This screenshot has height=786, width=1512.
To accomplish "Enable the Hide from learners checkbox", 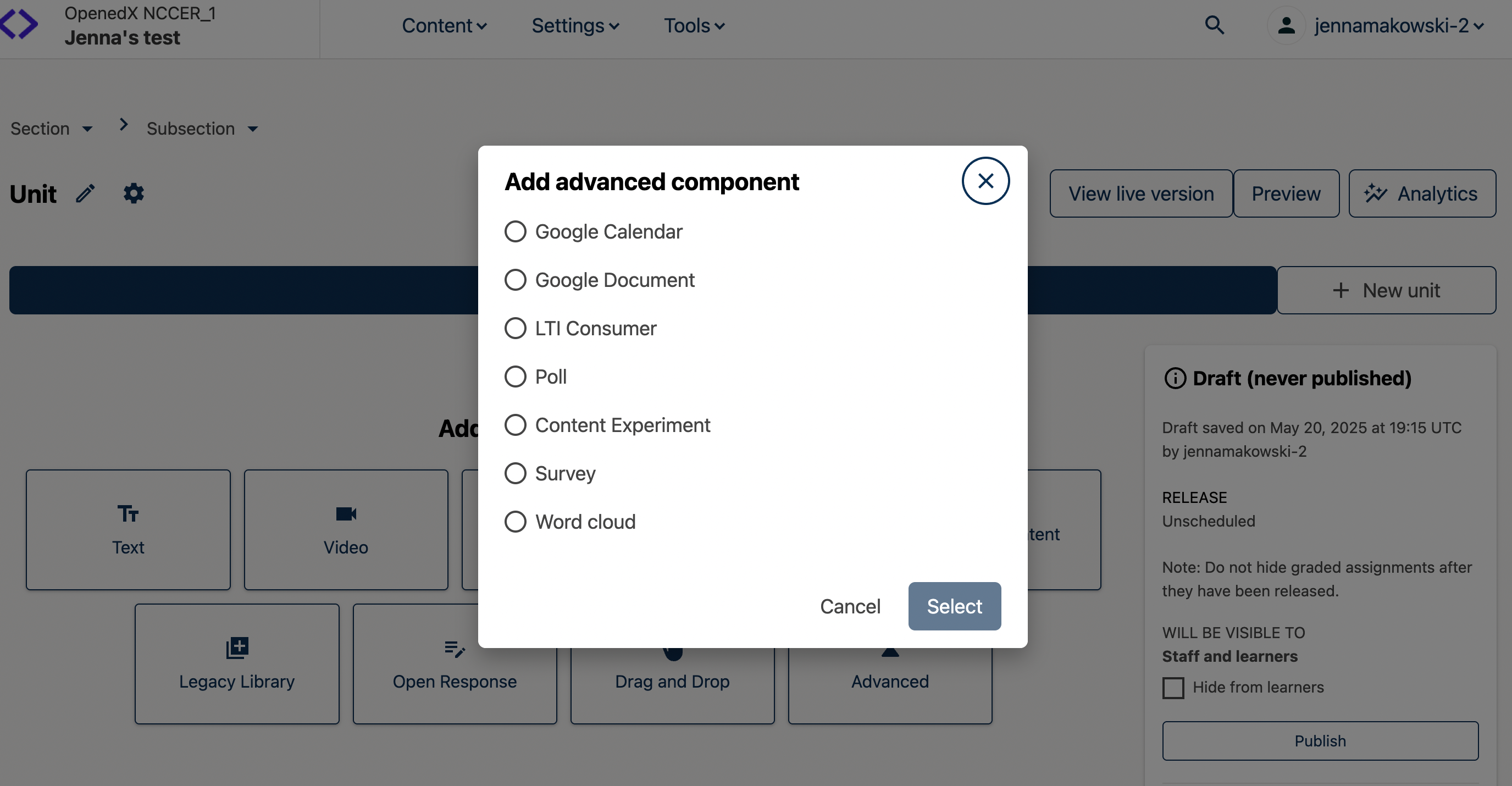I will click(x=1173, y=688).
